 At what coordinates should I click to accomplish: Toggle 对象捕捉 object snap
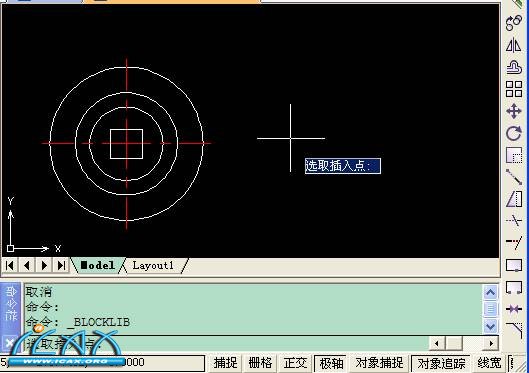click(x=380, y=363)
